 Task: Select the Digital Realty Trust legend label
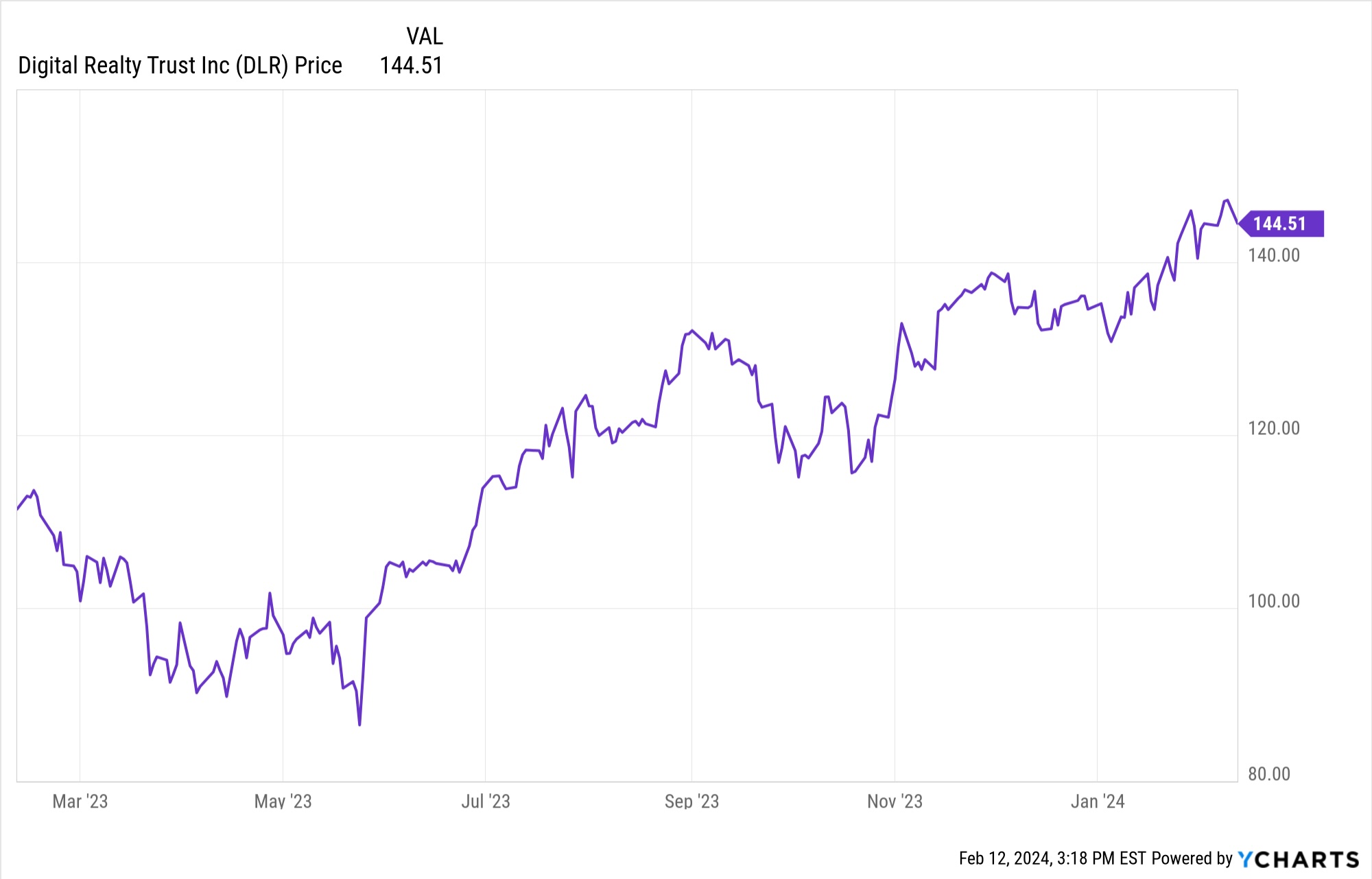pyautogui.click(x=180, y=66)
